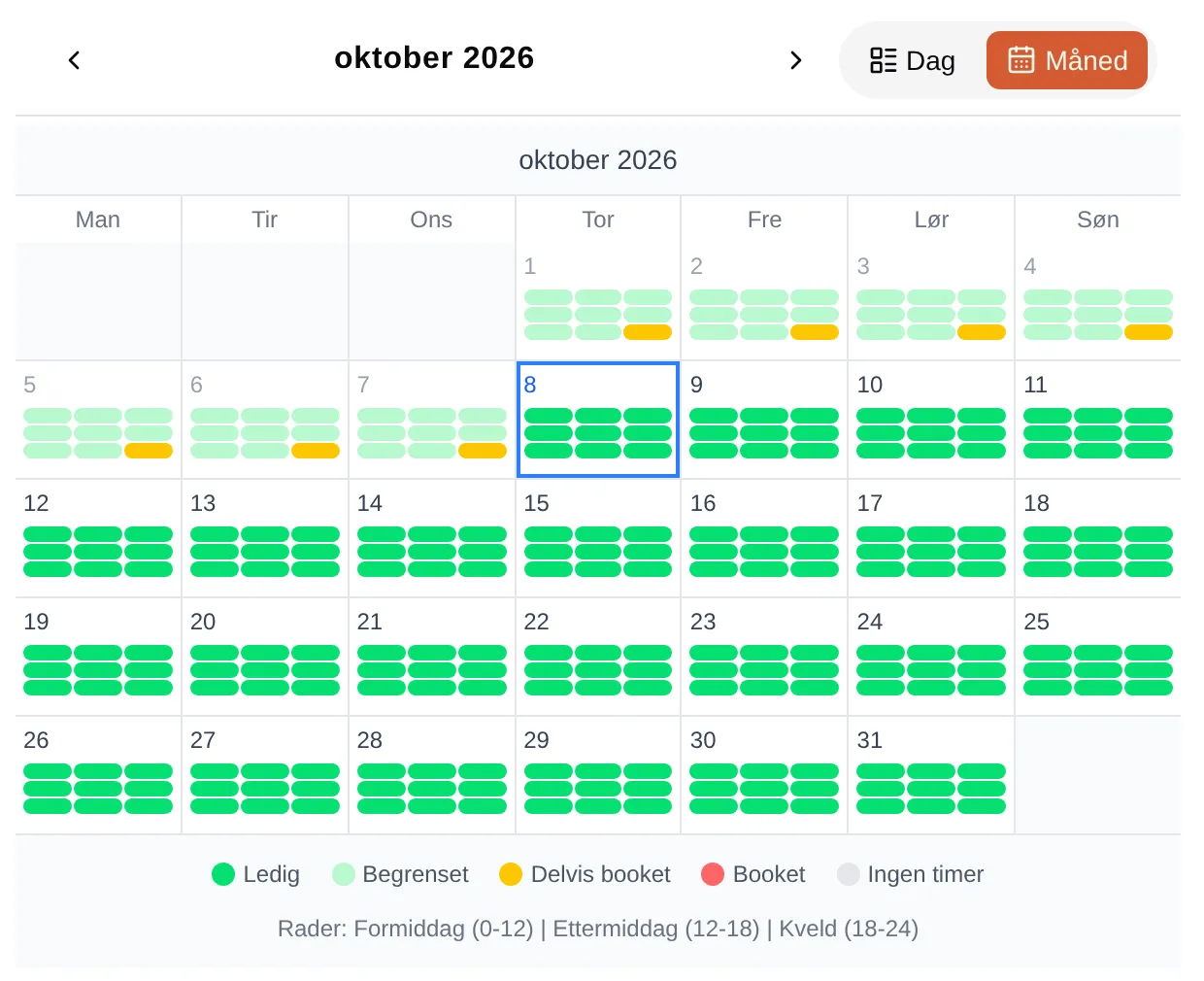1204x981 pixels.
Task: Switch to Måned view
Action: point(1067,60)
